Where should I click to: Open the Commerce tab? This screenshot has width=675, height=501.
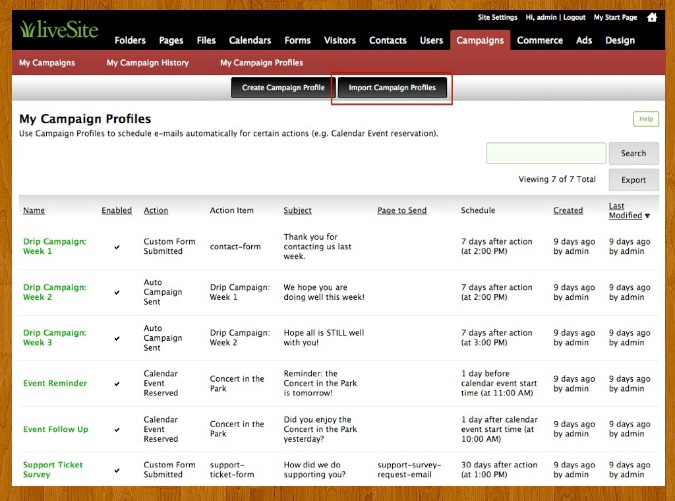(x=540, y=40)
